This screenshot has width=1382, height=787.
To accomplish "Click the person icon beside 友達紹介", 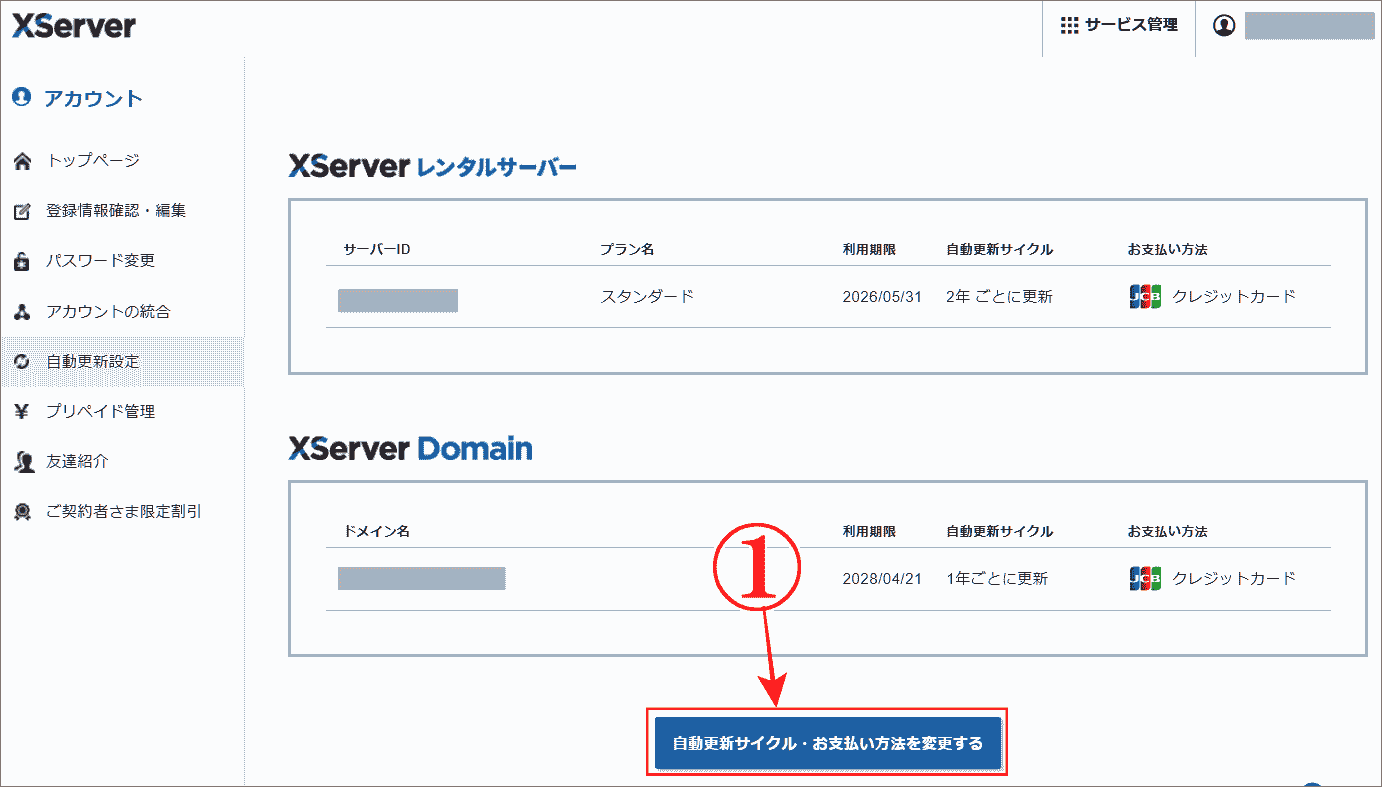I will point(23,460).
